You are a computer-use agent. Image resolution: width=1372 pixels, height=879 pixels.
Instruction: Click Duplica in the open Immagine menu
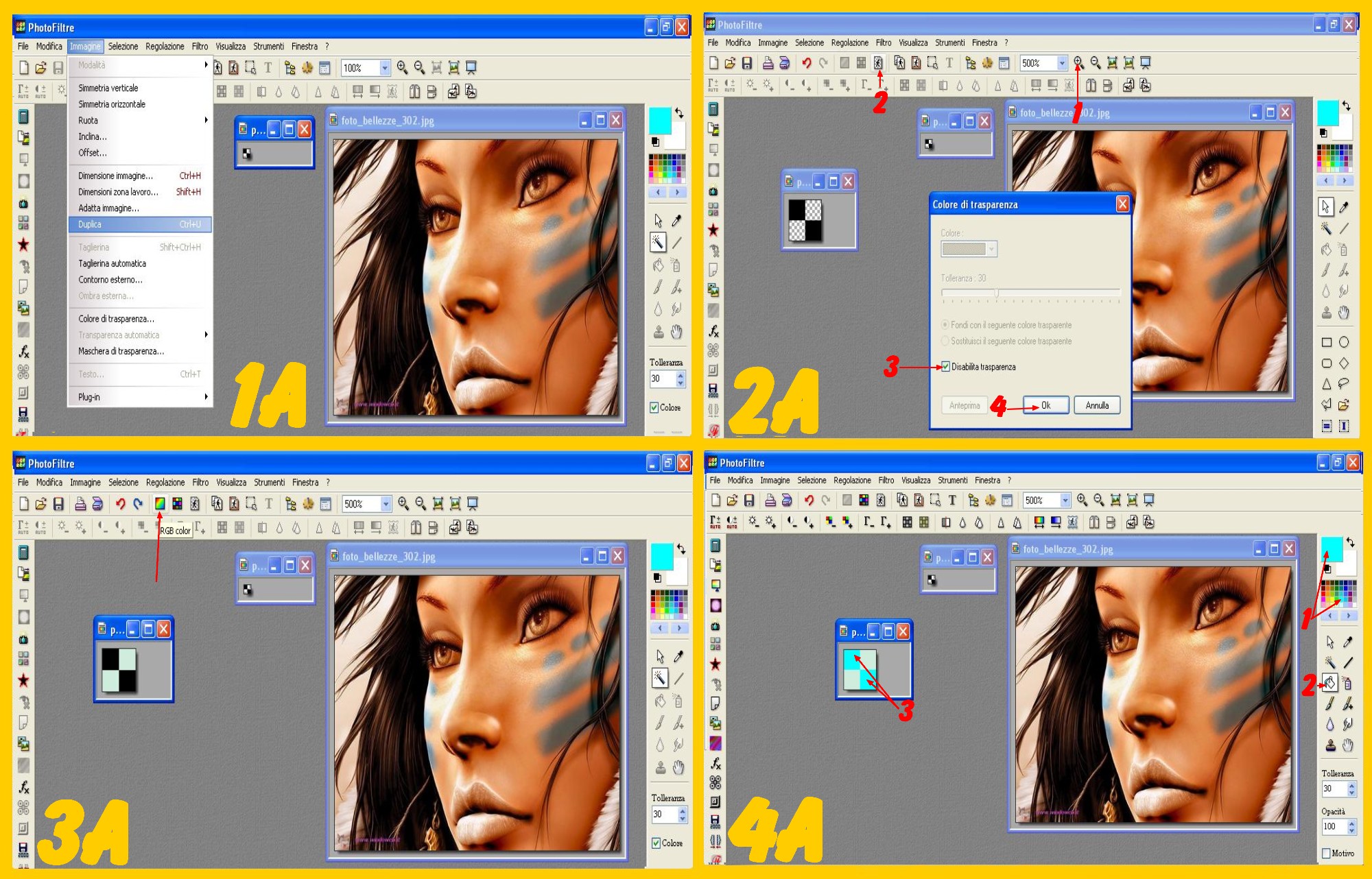tap(90, 224)
